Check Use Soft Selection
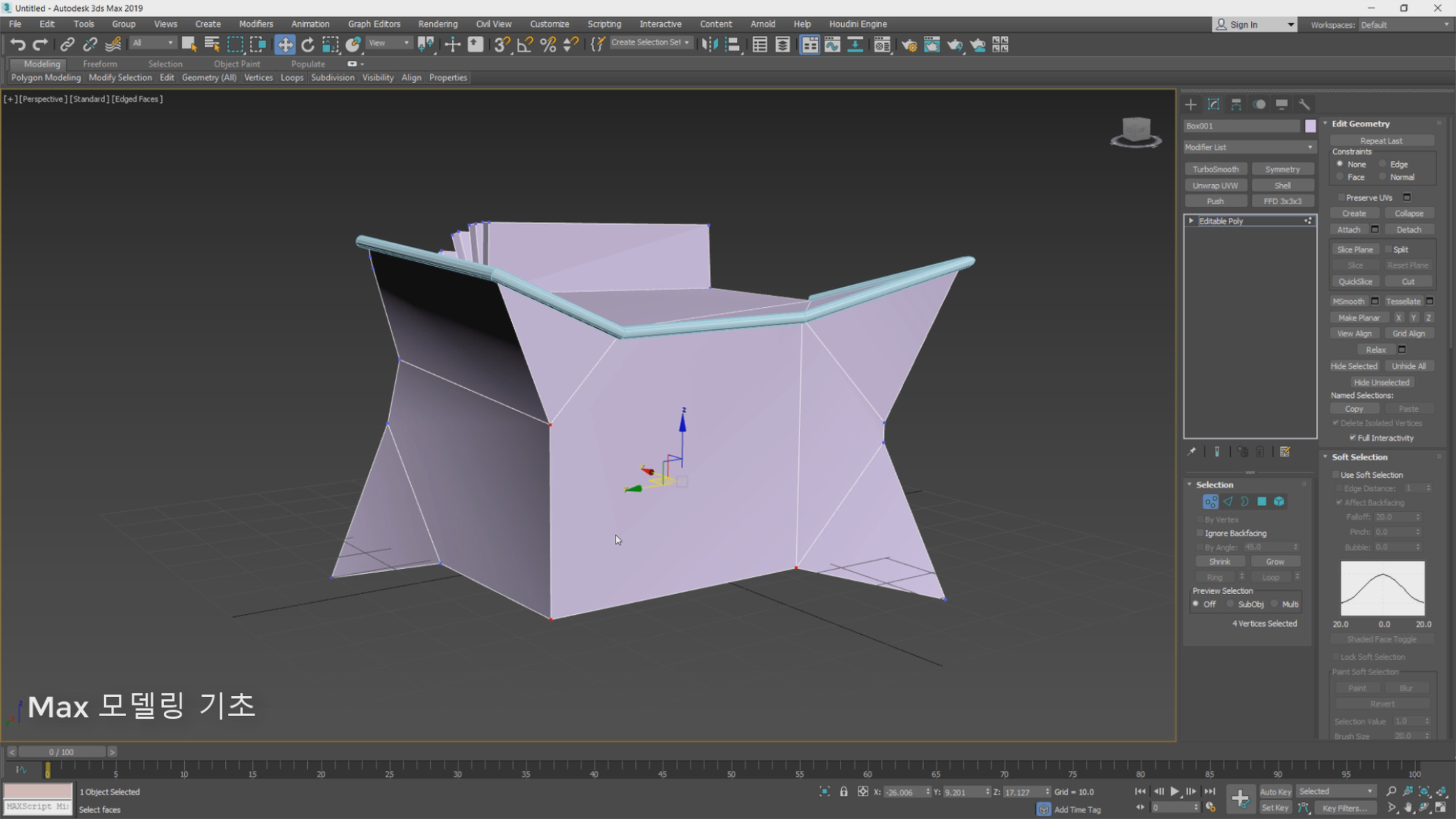Image resolution: width=1456 pixels, height=819 pixels. click(1336, 474)
